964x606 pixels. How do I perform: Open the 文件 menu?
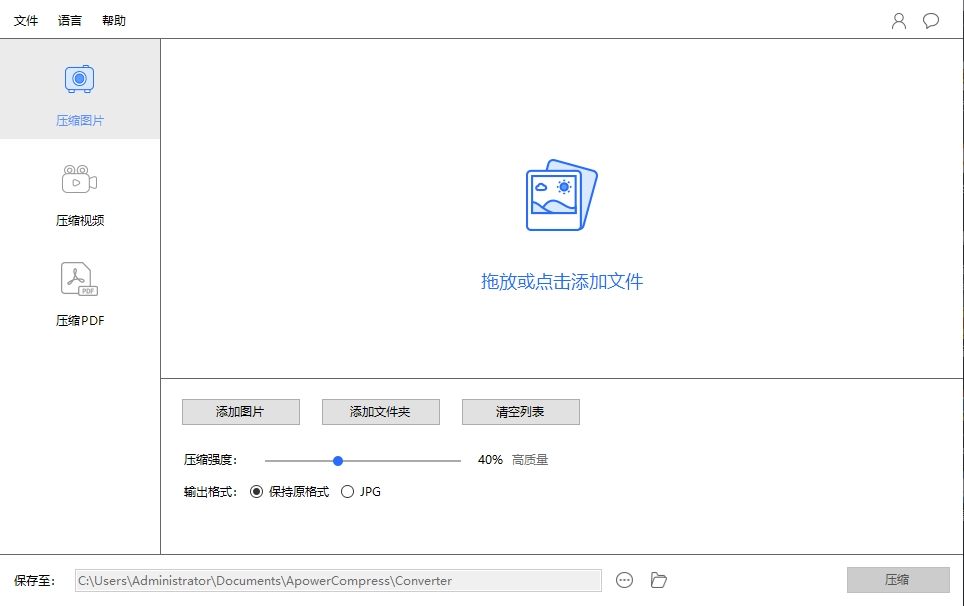26,20
